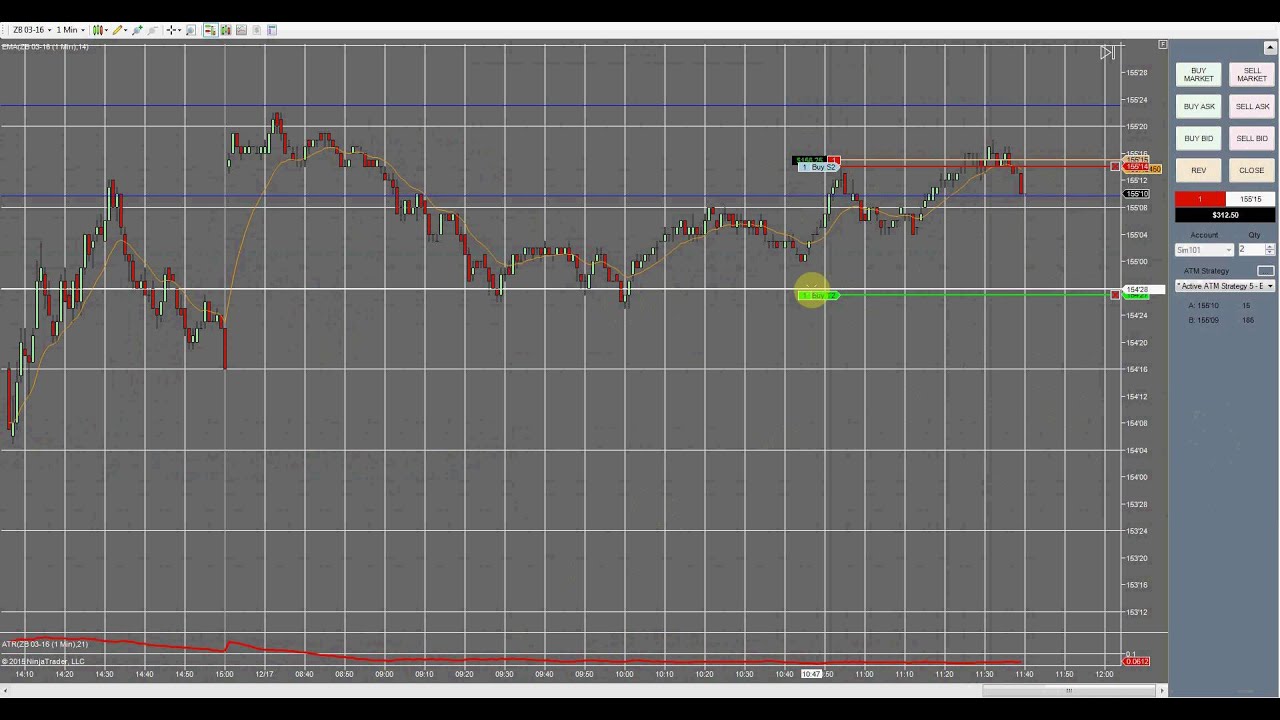
Task: Click the BUY ASK button
Action: (1198, 107)
